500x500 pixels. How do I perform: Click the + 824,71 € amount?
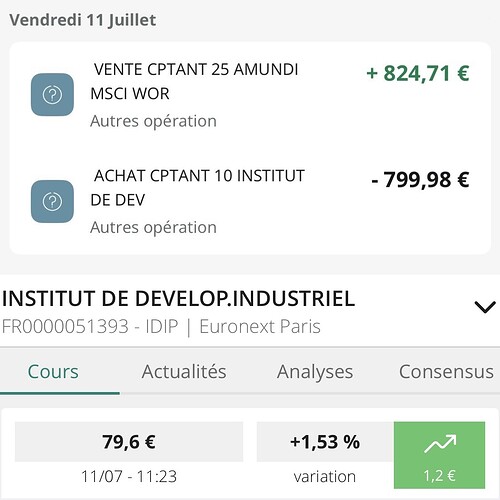click(x=418, y=73)
